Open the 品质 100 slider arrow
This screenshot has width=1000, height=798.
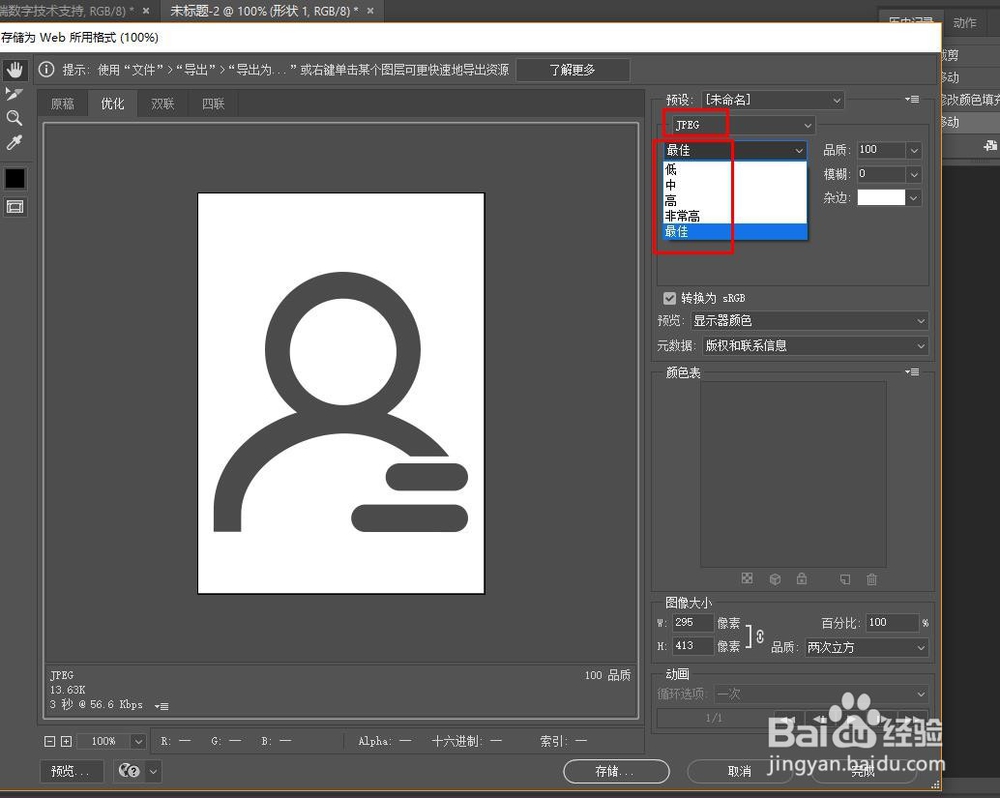(914, 151)
